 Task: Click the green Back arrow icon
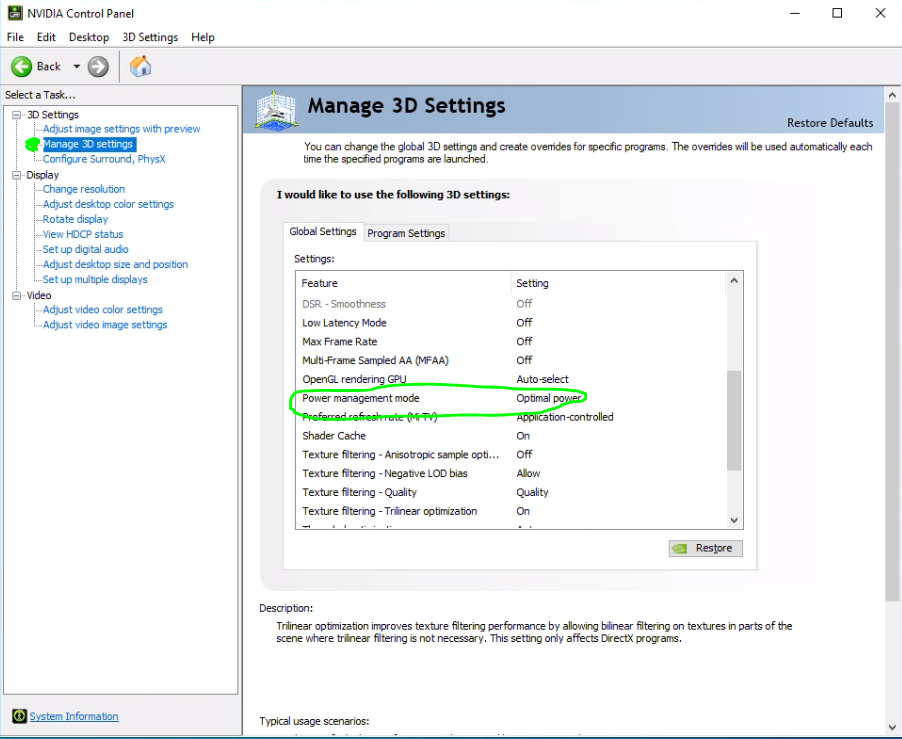point(21,67)
